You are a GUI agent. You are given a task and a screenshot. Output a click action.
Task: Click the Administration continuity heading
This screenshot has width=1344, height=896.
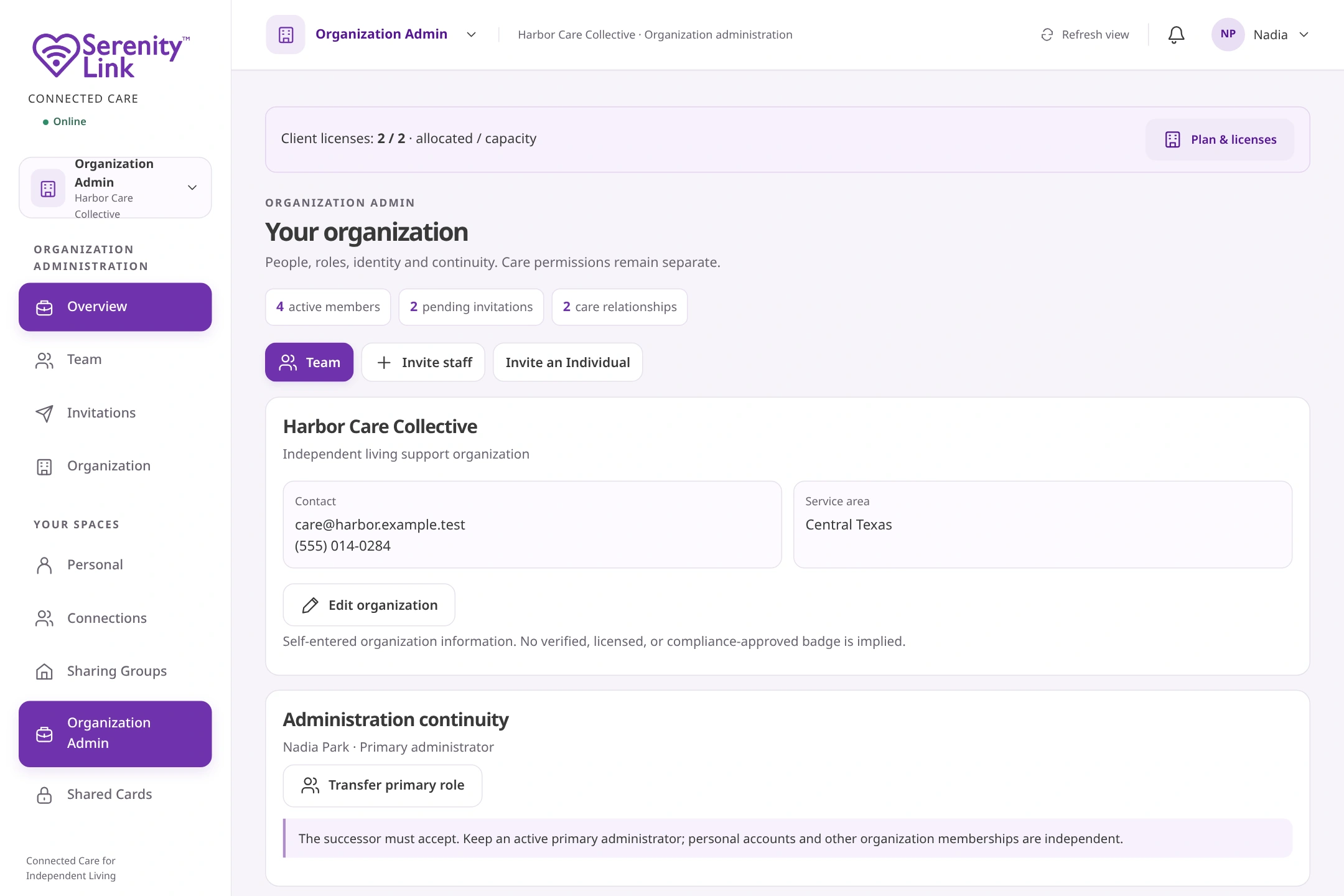pos(396,720)
